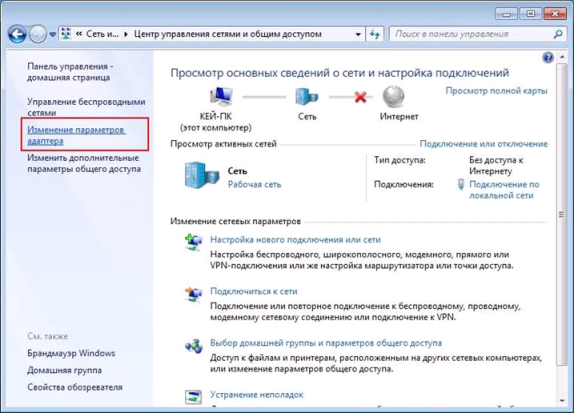The width and height of the screenshot is (574, 413).
Task: Click the grayed Forward arrow button
Action: (38, 34)
